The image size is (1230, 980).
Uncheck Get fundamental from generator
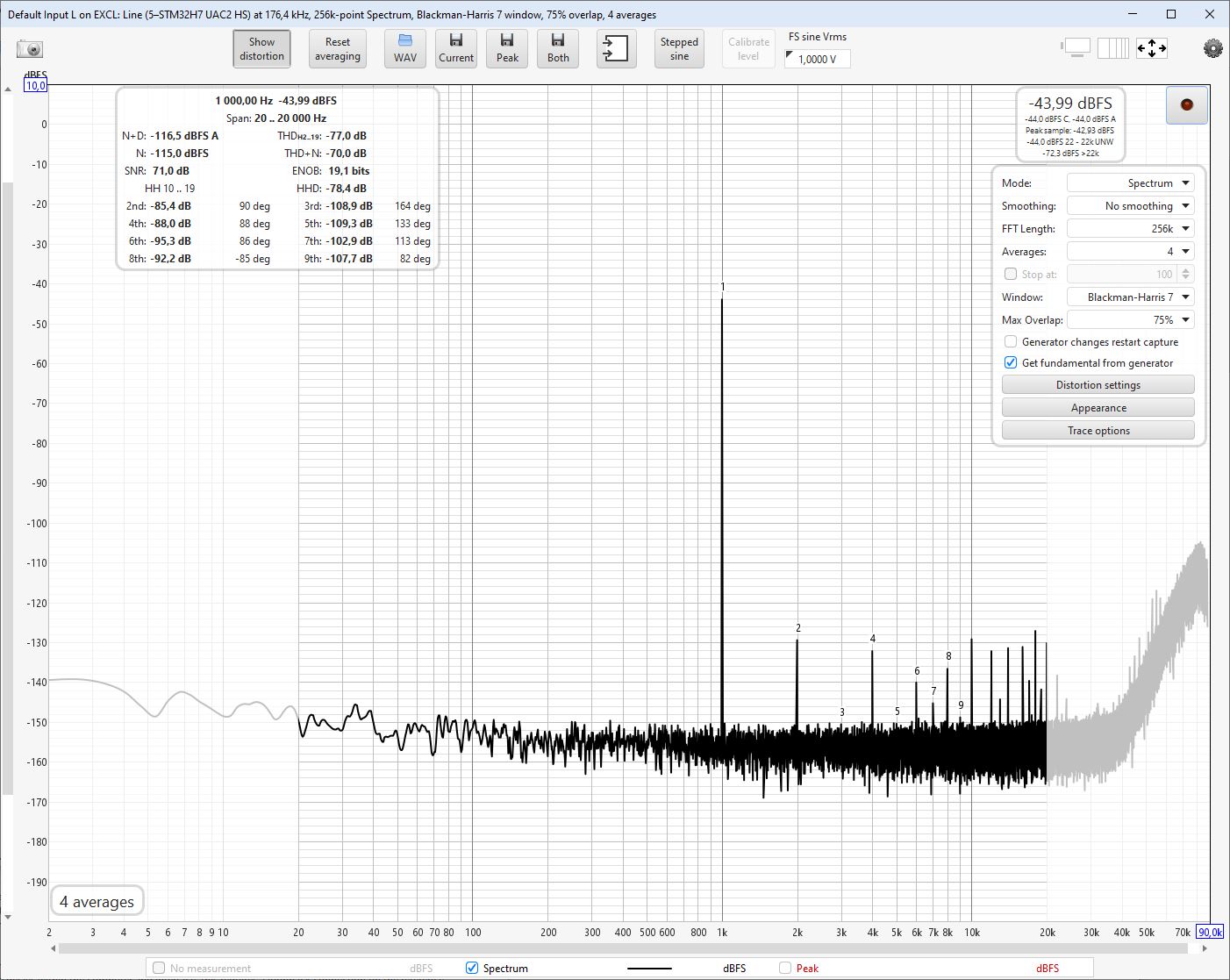coord(1011,363)
